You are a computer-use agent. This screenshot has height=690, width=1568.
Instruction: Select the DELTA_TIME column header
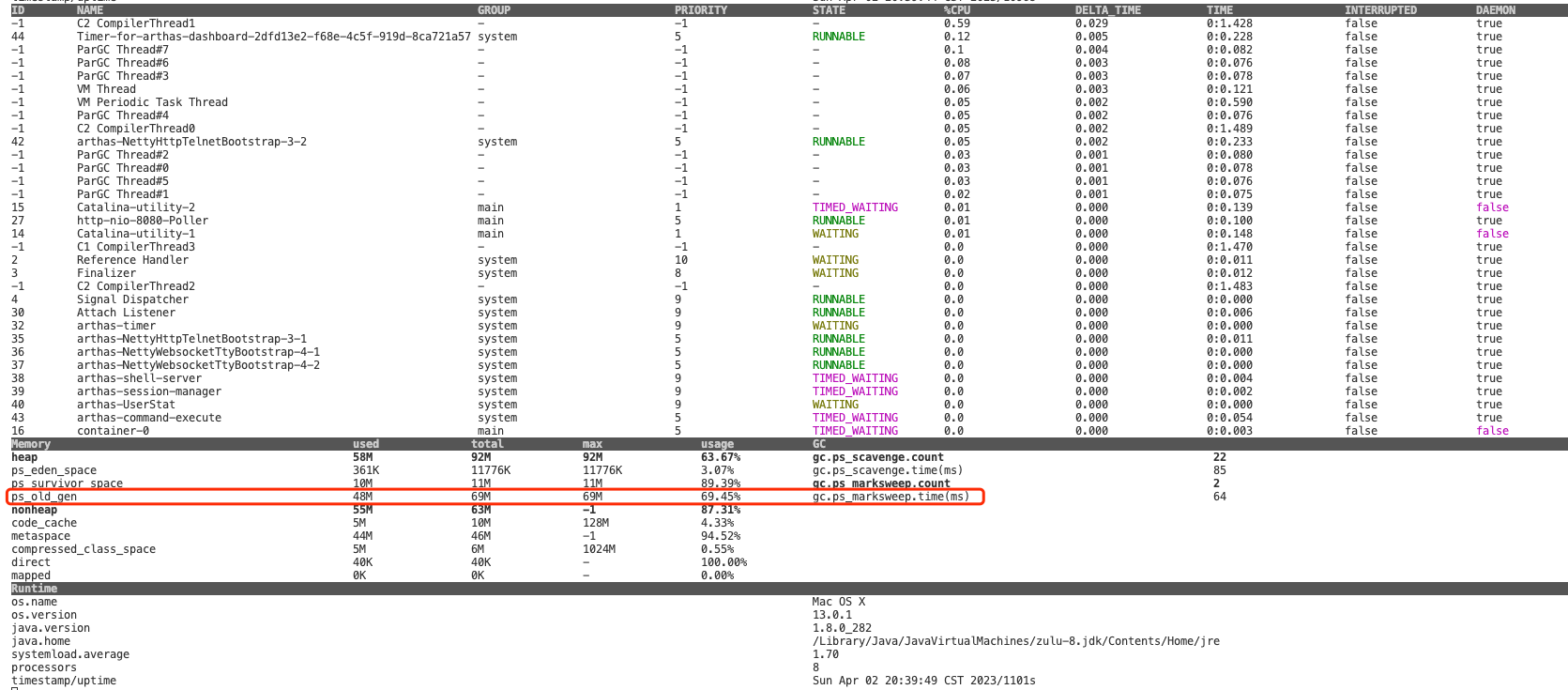point(1107,10)
